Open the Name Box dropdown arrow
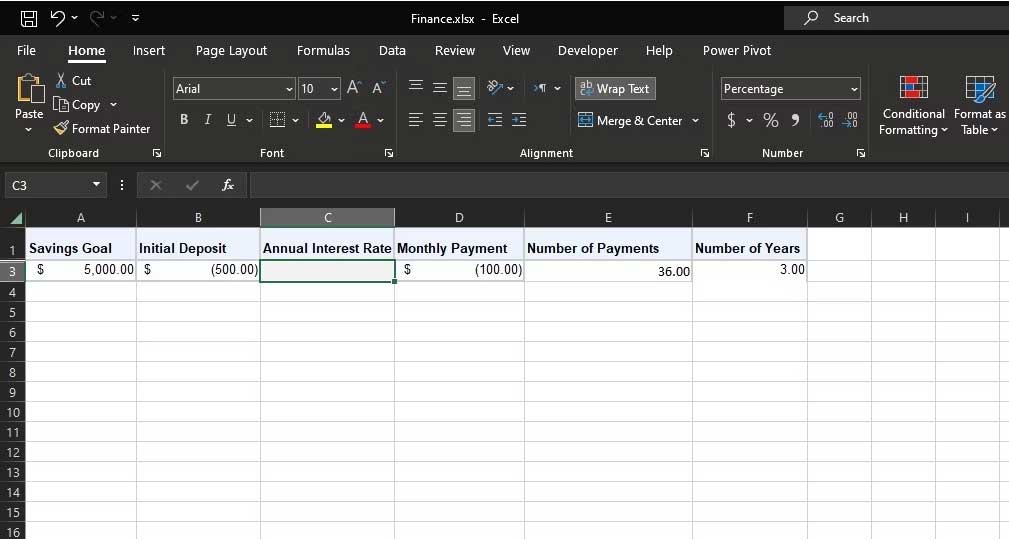1009x540 pixels. tap(96, 185)
